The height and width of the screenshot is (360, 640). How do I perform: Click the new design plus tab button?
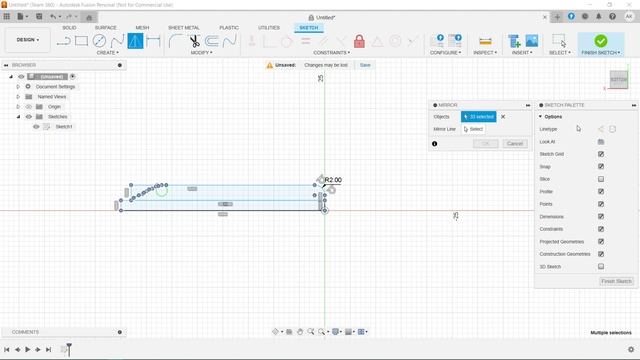[557, 17]
